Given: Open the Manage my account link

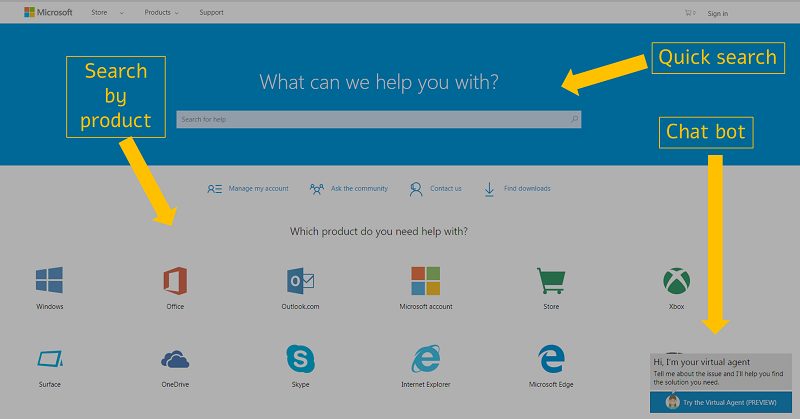Looking at the screenshot, I should point(258,189).
